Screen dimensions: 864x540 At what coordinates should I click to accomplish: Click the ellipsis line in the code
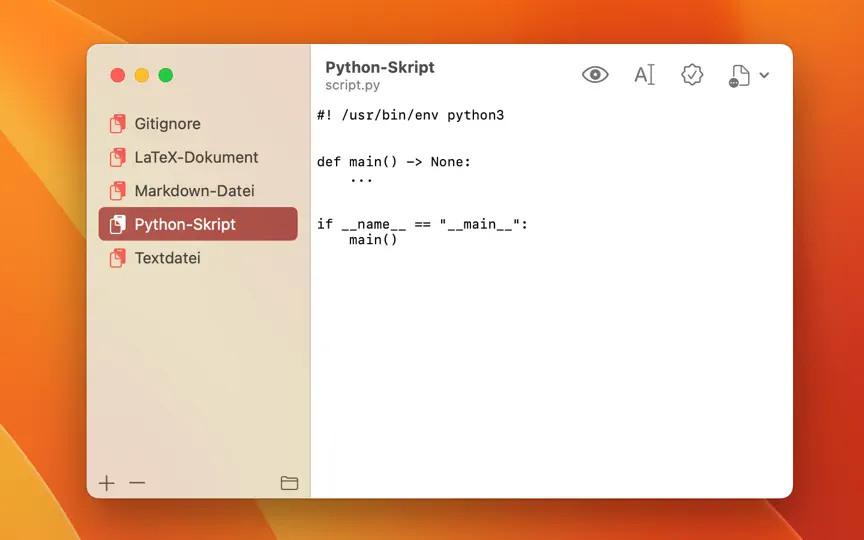pos(361,178)
